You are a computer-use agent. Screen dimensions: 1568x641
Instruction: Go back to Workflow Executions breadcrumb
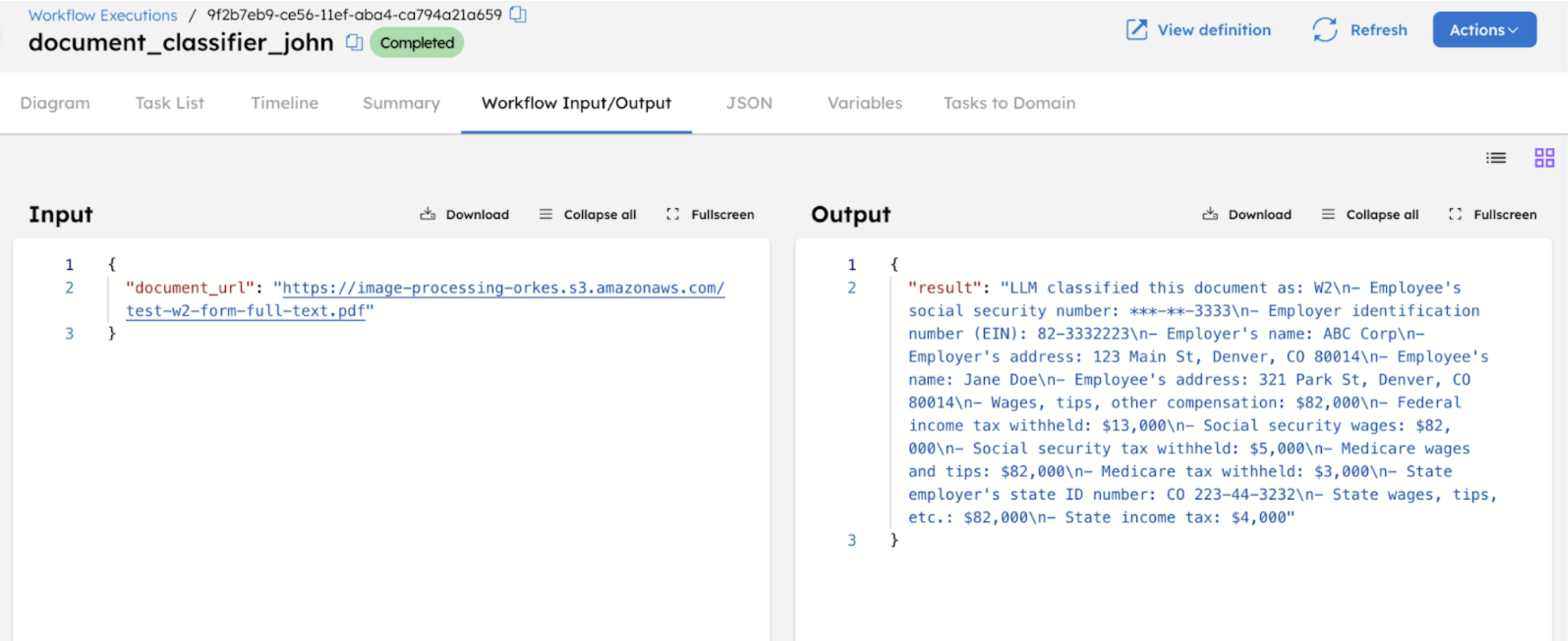[x=103, y=14]
